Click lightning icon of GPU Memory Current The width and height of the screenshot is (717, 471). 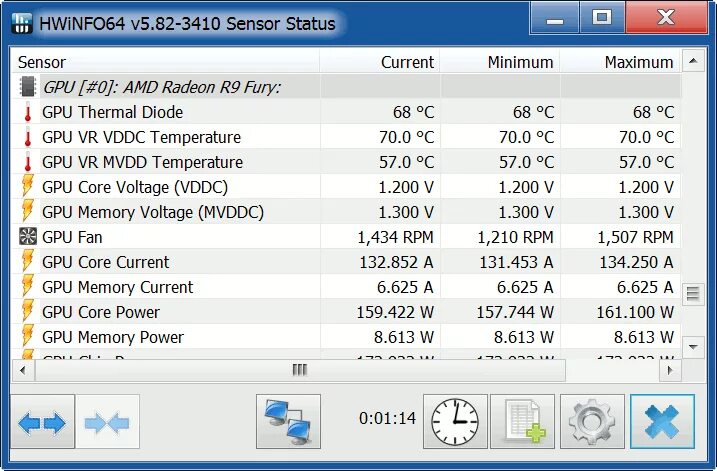point(28,286)
